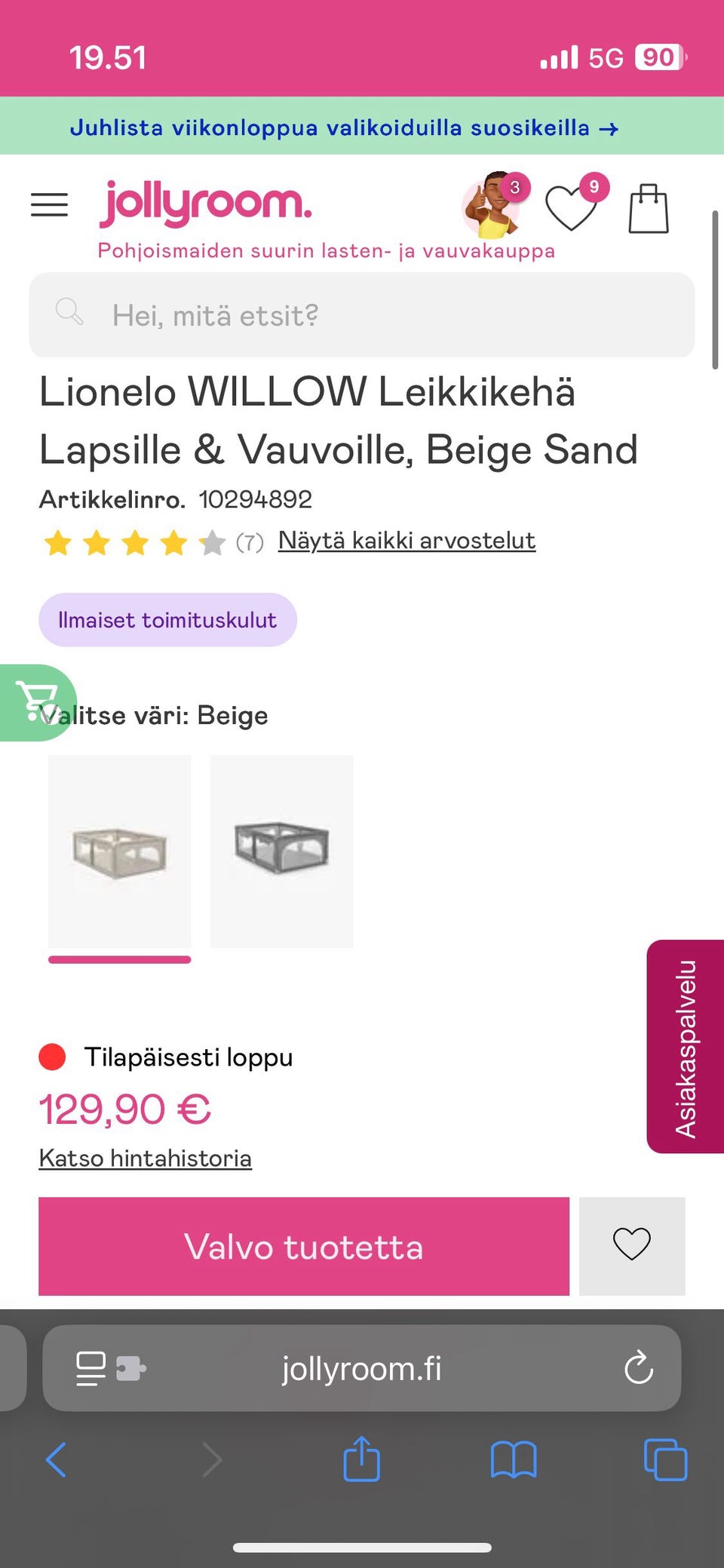The image size is (724, 1568).
Task: Select the Beige color swatch
Action: (x=120, y=851)
